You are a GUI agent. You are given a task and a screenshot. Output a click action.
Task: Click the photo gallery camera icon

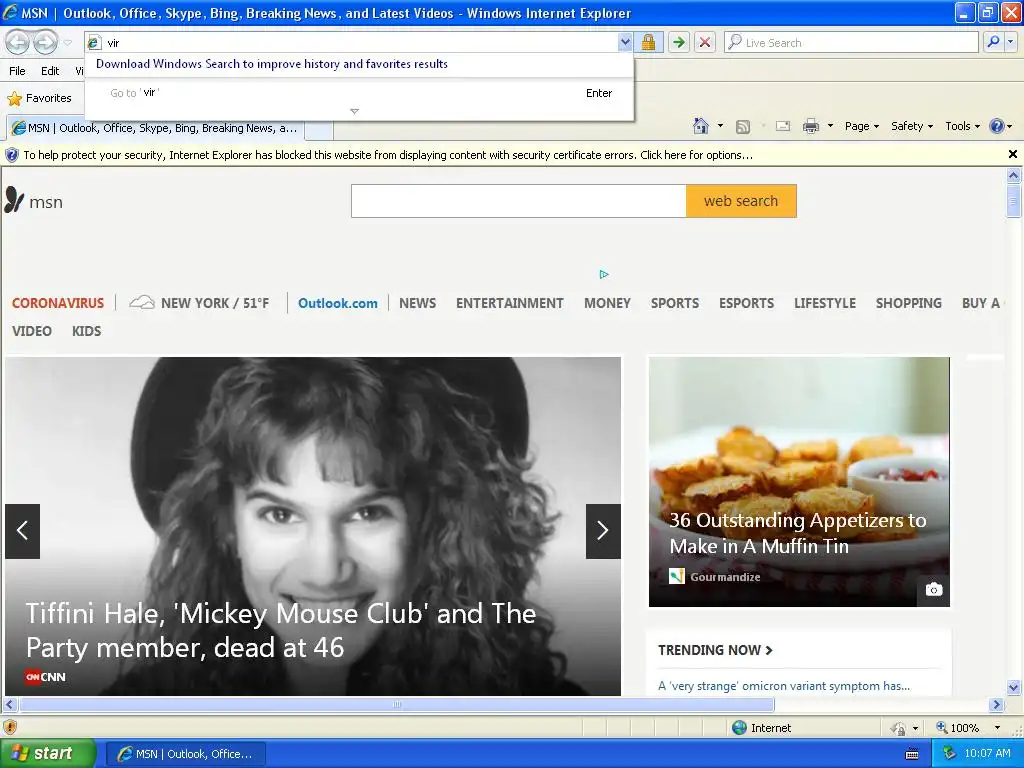coord(934,590)
